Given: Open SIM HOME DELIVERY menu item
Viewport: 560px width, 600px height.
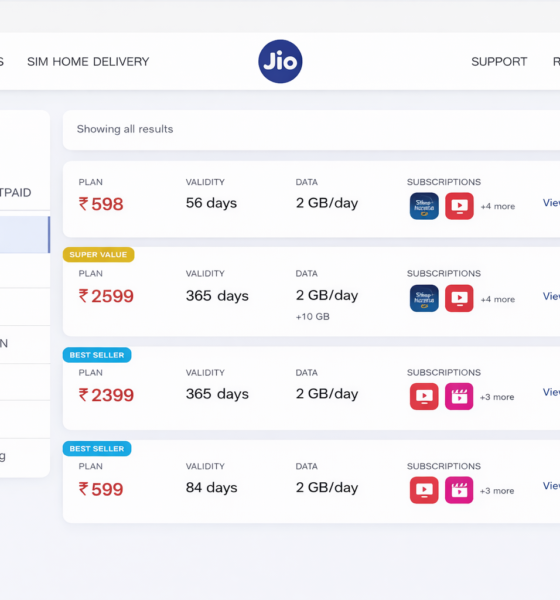Looking at the screenshot, I should pos(88,62).
